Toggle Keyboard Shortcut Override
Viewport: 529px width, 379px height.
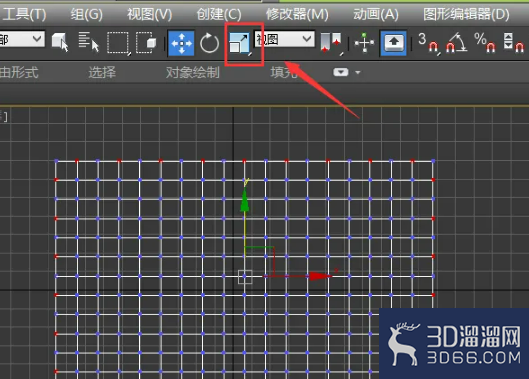pos(394,43)
